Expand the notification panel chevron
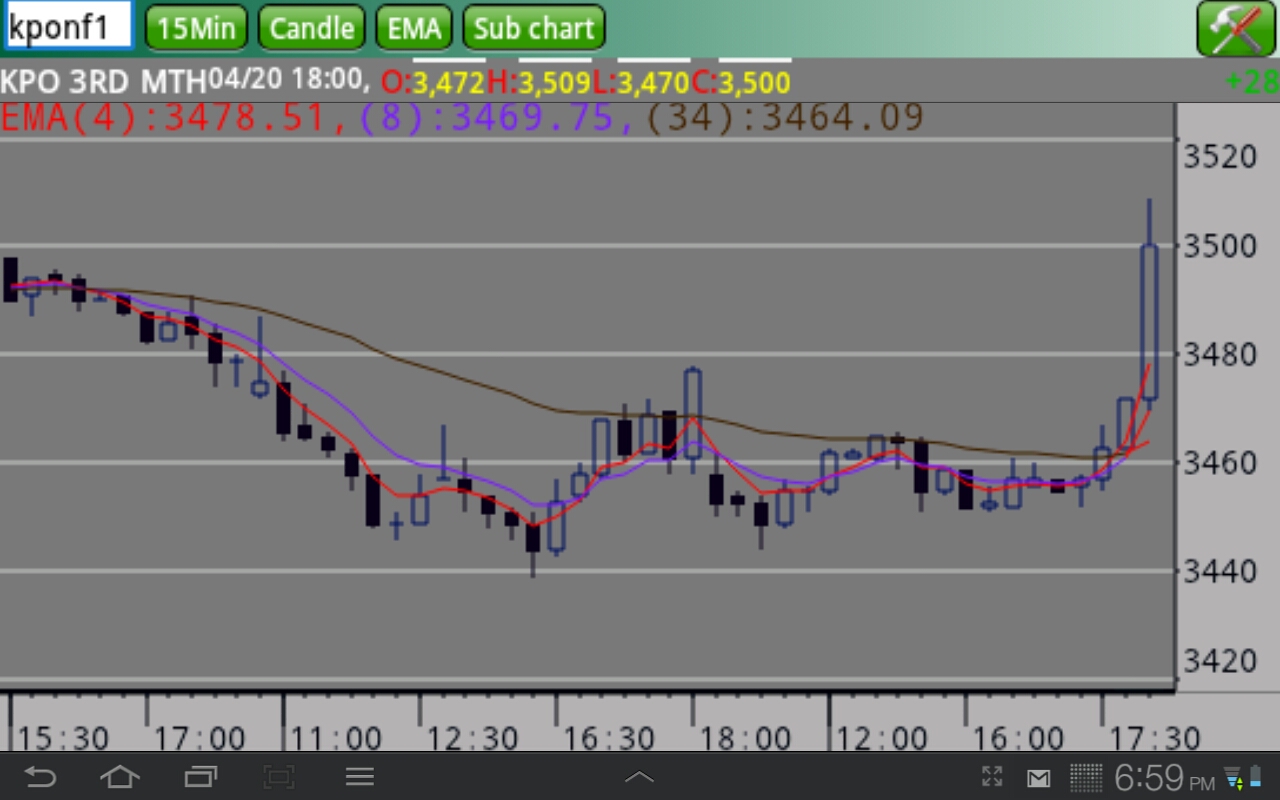 click(x=639, y=776)
